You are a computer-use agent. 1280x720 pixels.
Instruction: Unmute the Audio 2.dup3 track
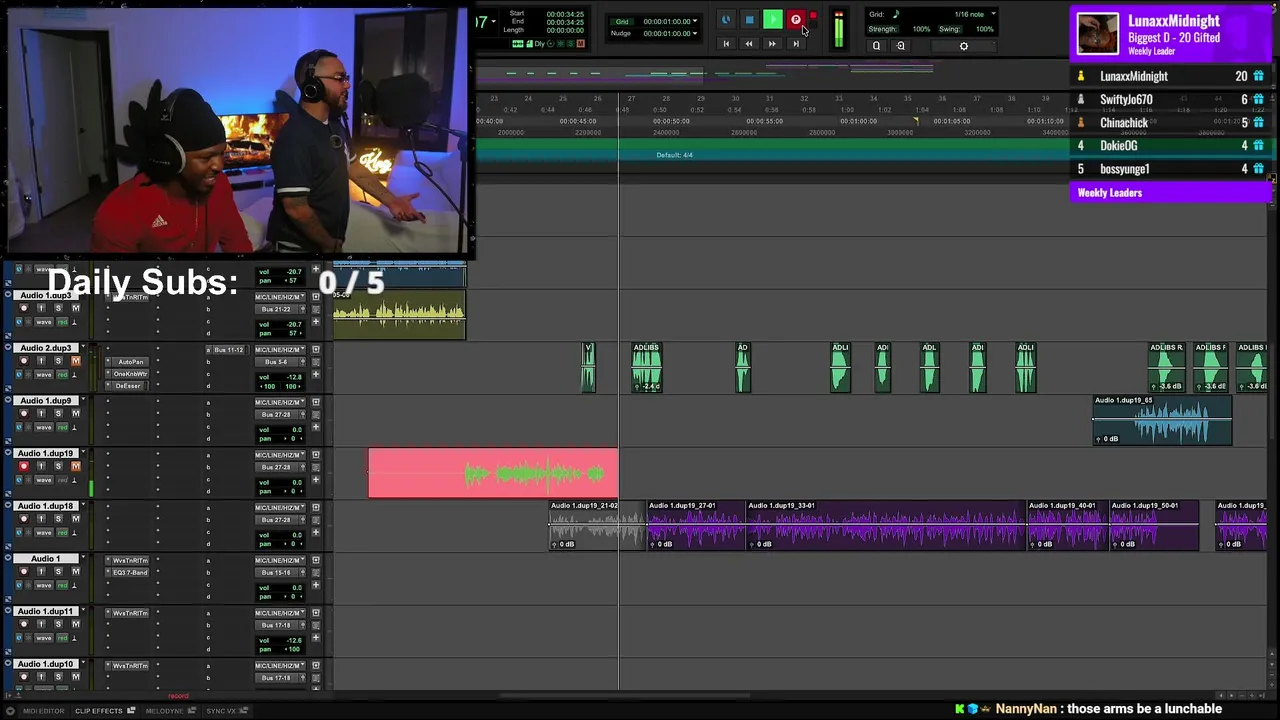[75, 361]
